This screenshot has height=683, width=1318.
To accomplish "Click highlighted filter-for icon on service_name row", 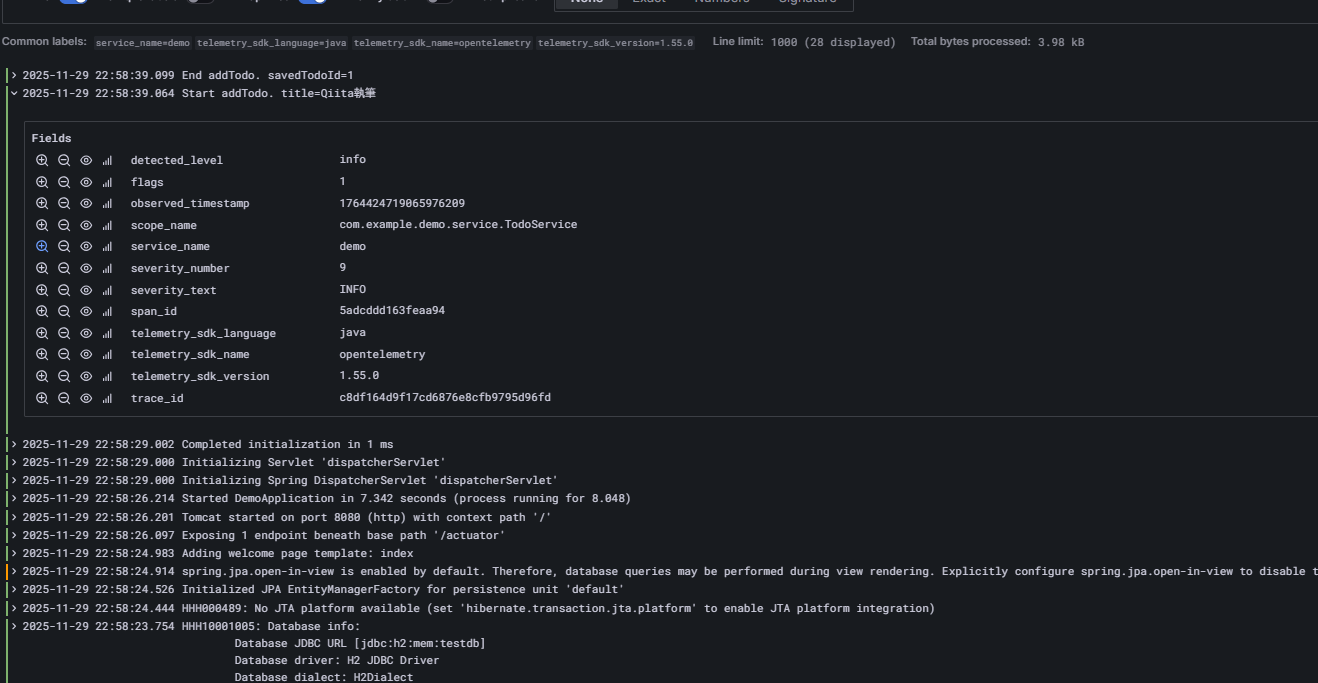I will (42, 246).
